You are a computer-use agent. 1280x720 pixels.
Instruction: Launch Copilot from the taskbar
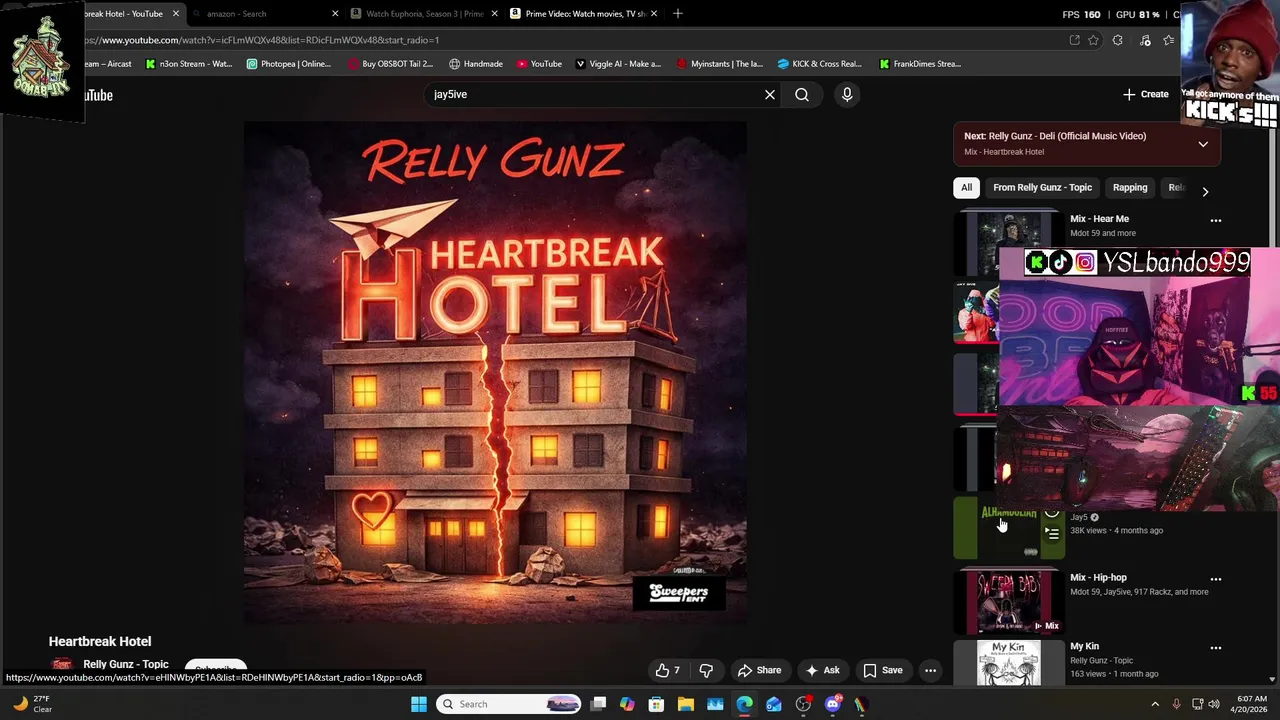pyautogui.click(x=627, y=704)
